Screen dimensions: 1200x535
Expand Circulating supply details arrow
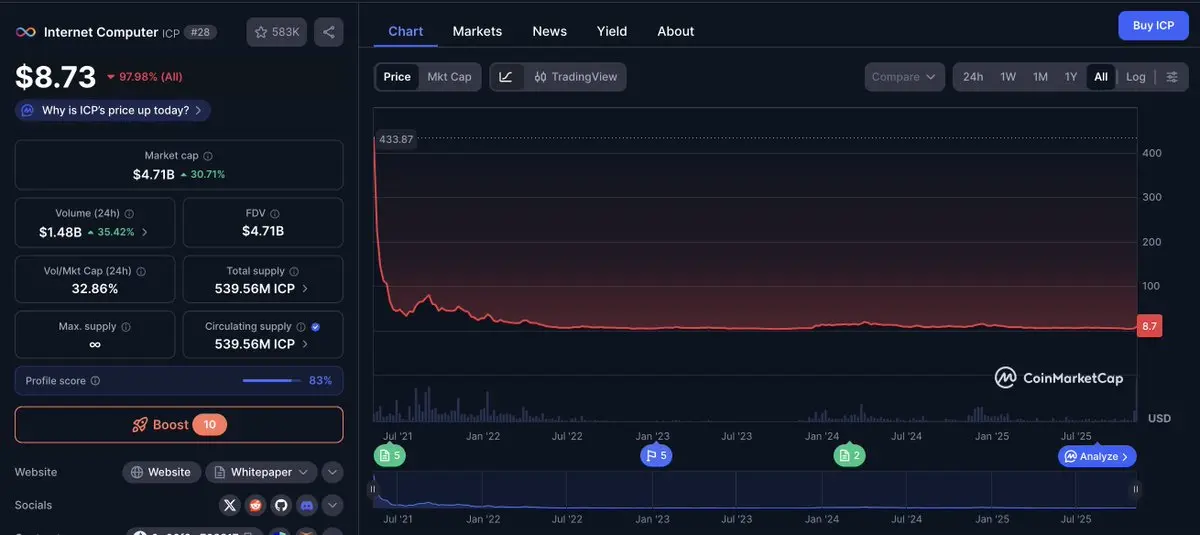305,344
